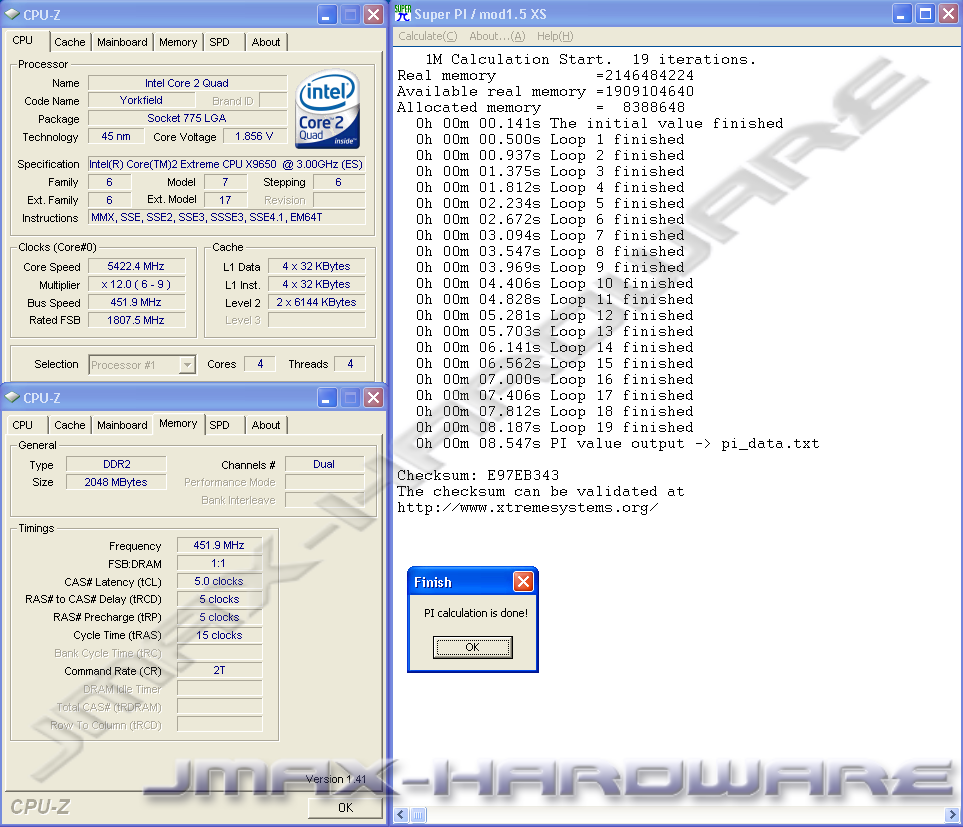This screenshot has height=827, width=963.
Task: Click the Core Speed value 5422.4 MHz
Action: [136, 266]
